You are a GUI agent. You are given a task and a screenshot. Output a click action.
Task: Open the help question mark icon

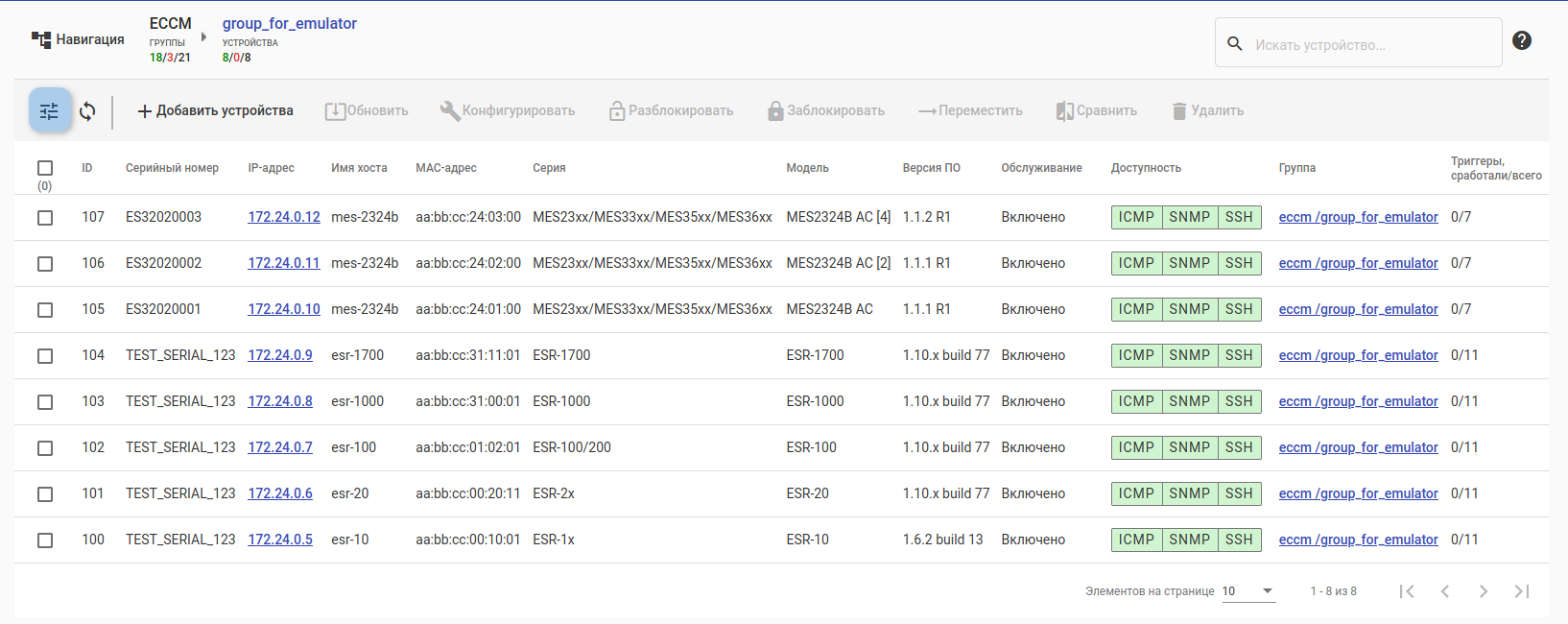click(x=1522, y=40)
